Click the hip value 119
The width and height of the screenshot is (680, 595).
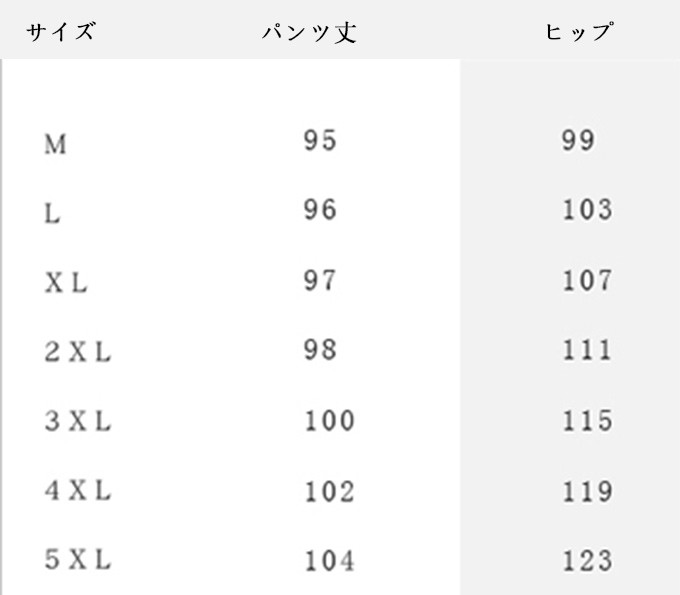(586, 491)
